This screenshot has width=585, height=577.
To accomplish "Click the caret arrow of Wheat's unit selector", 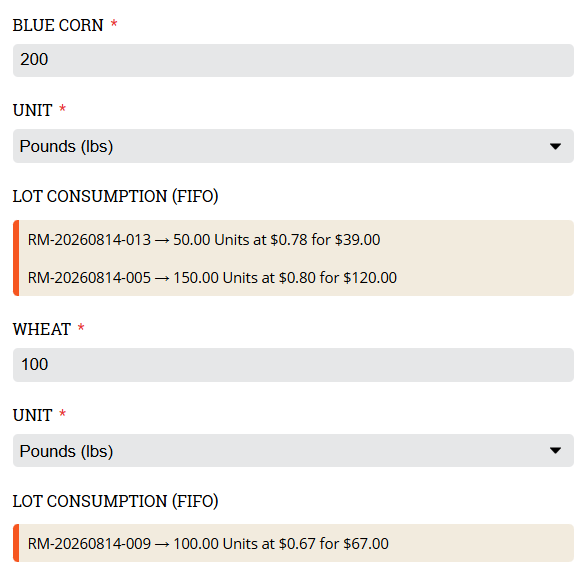I will tap(555, 451).
